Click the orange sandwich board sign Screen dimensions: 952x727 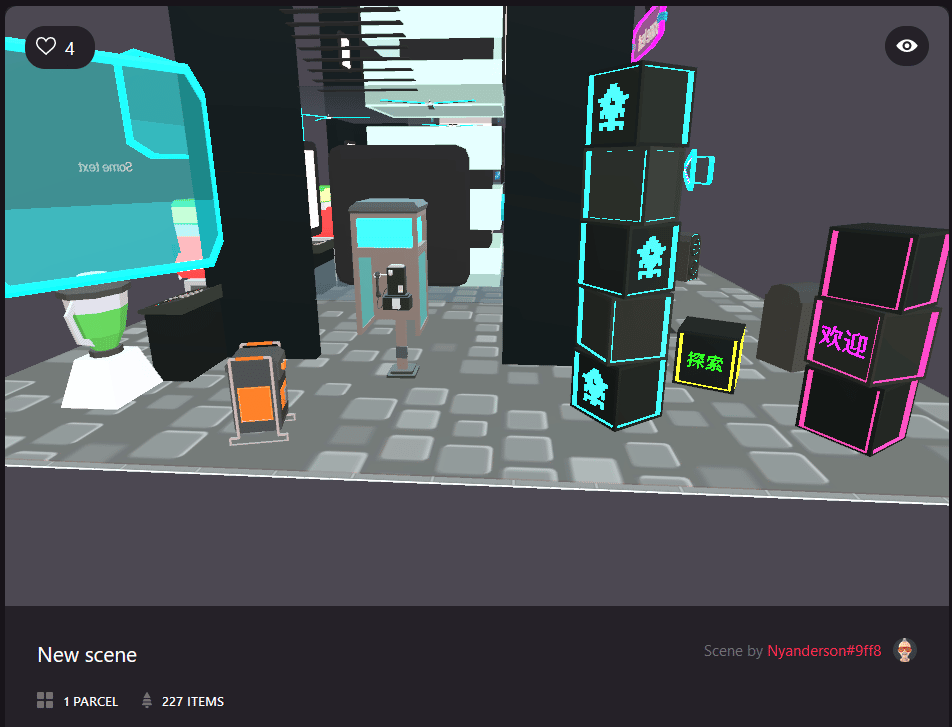tap(258, 391)
